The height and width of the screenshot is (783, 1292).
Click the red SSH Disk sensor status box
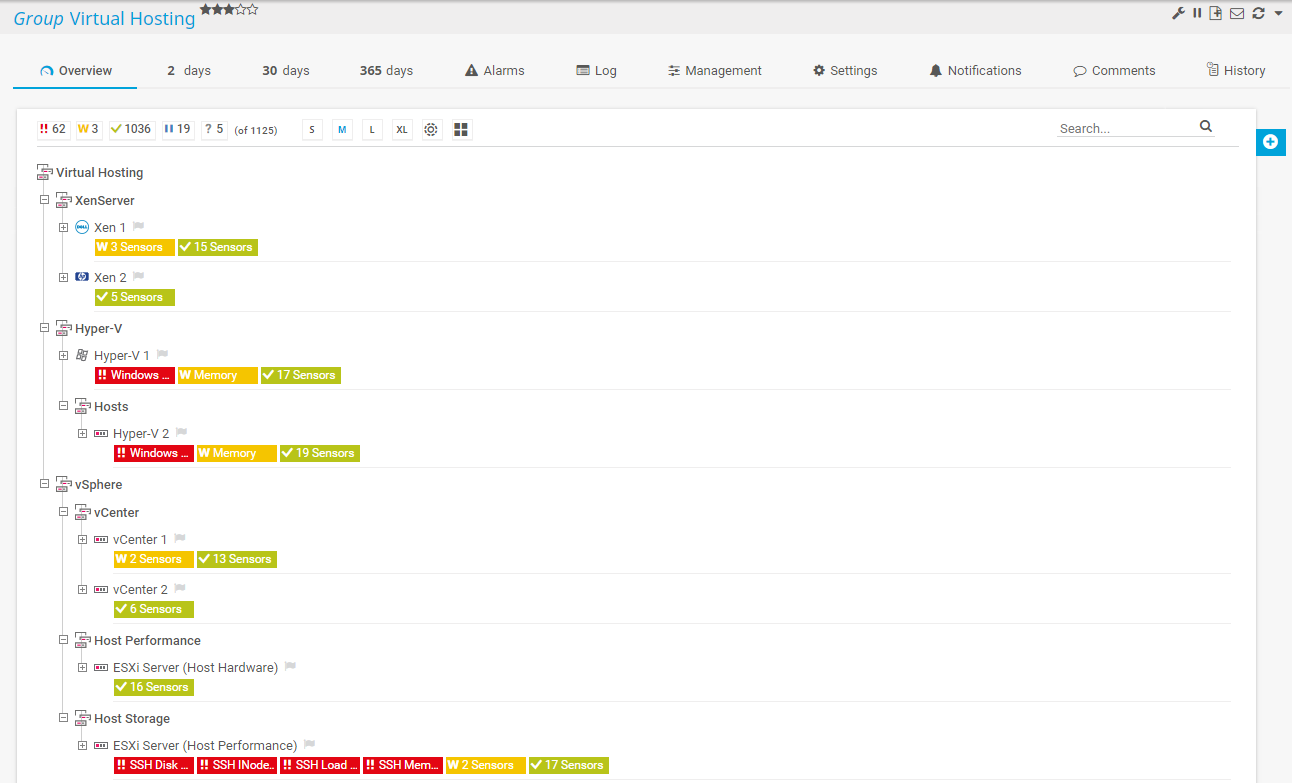(x=153, y=765)
